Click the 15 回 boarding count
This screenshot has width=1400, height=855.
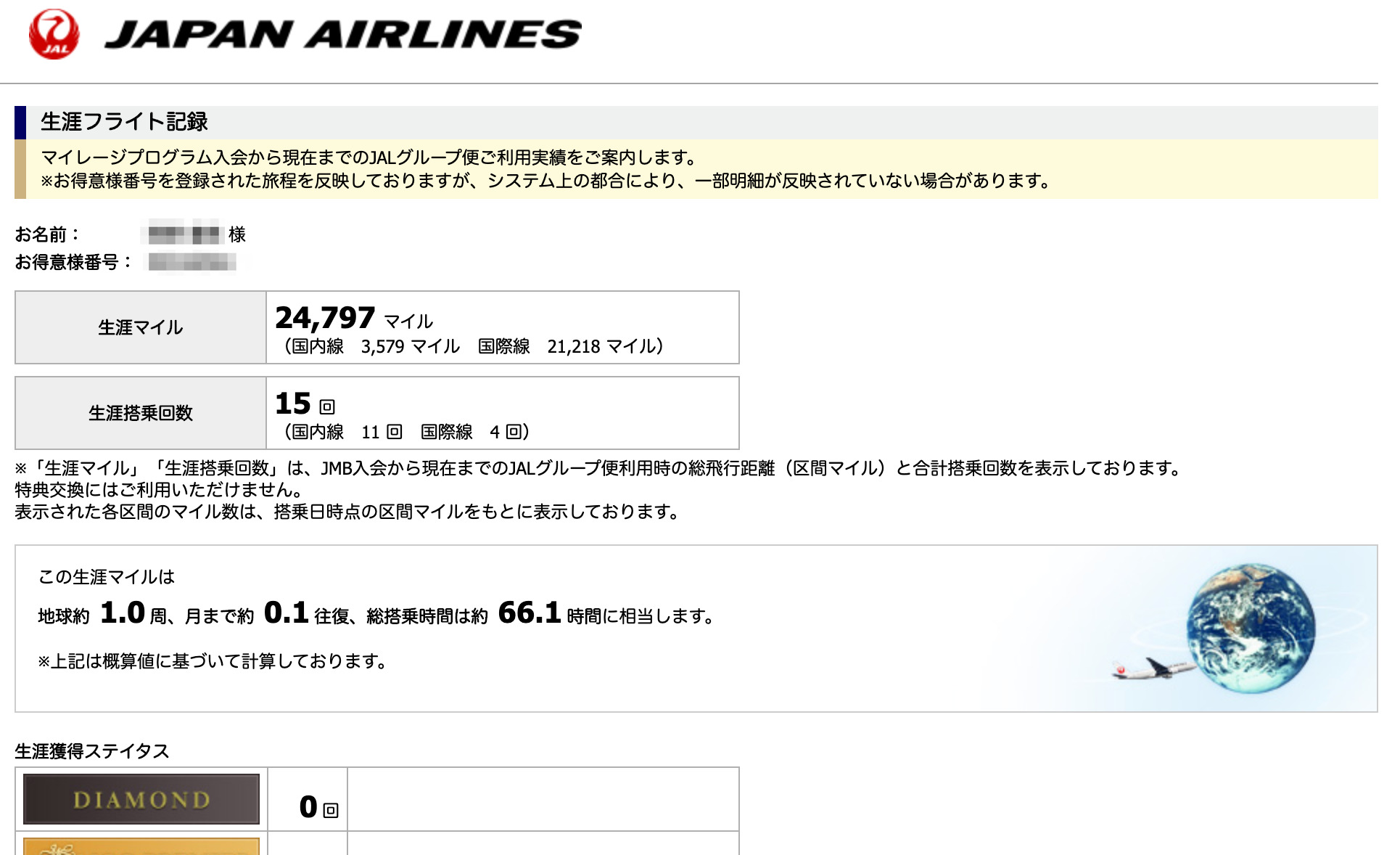pos(305,404)
